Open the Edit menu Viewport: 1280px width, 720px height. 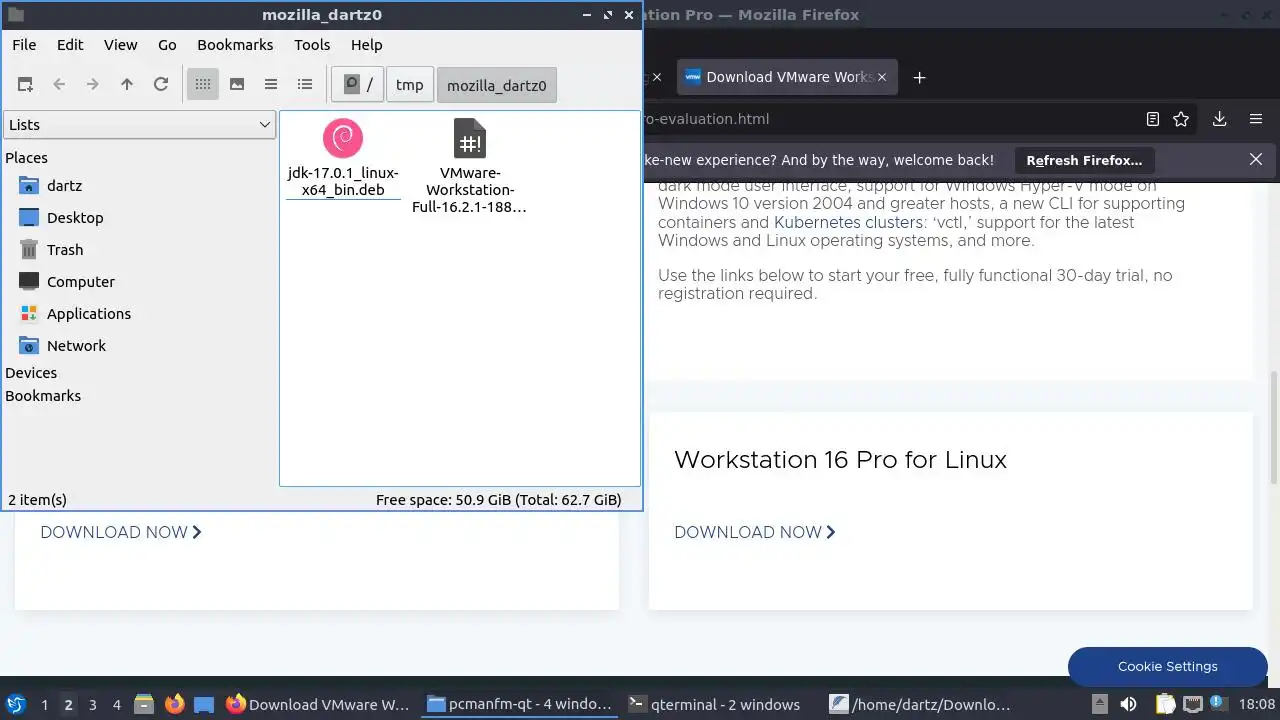tap(70, 45)
